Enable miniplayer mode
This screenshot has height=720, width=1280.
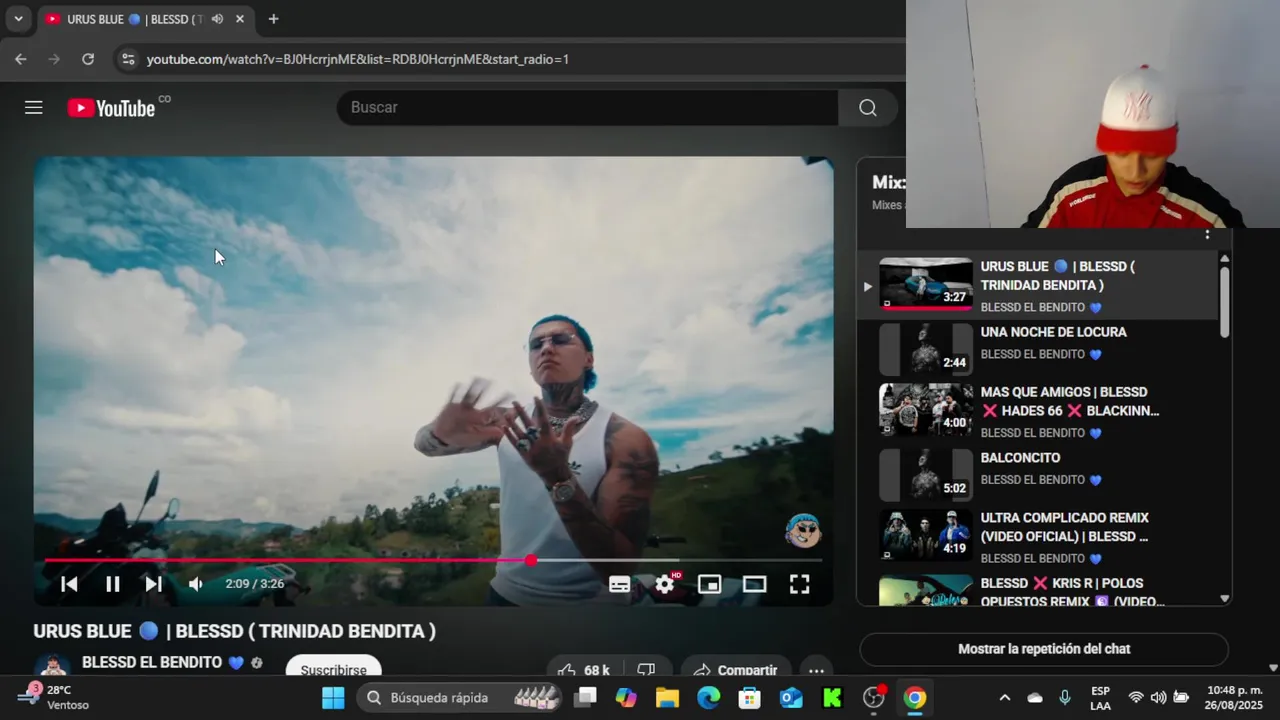[x=710, y=584]
